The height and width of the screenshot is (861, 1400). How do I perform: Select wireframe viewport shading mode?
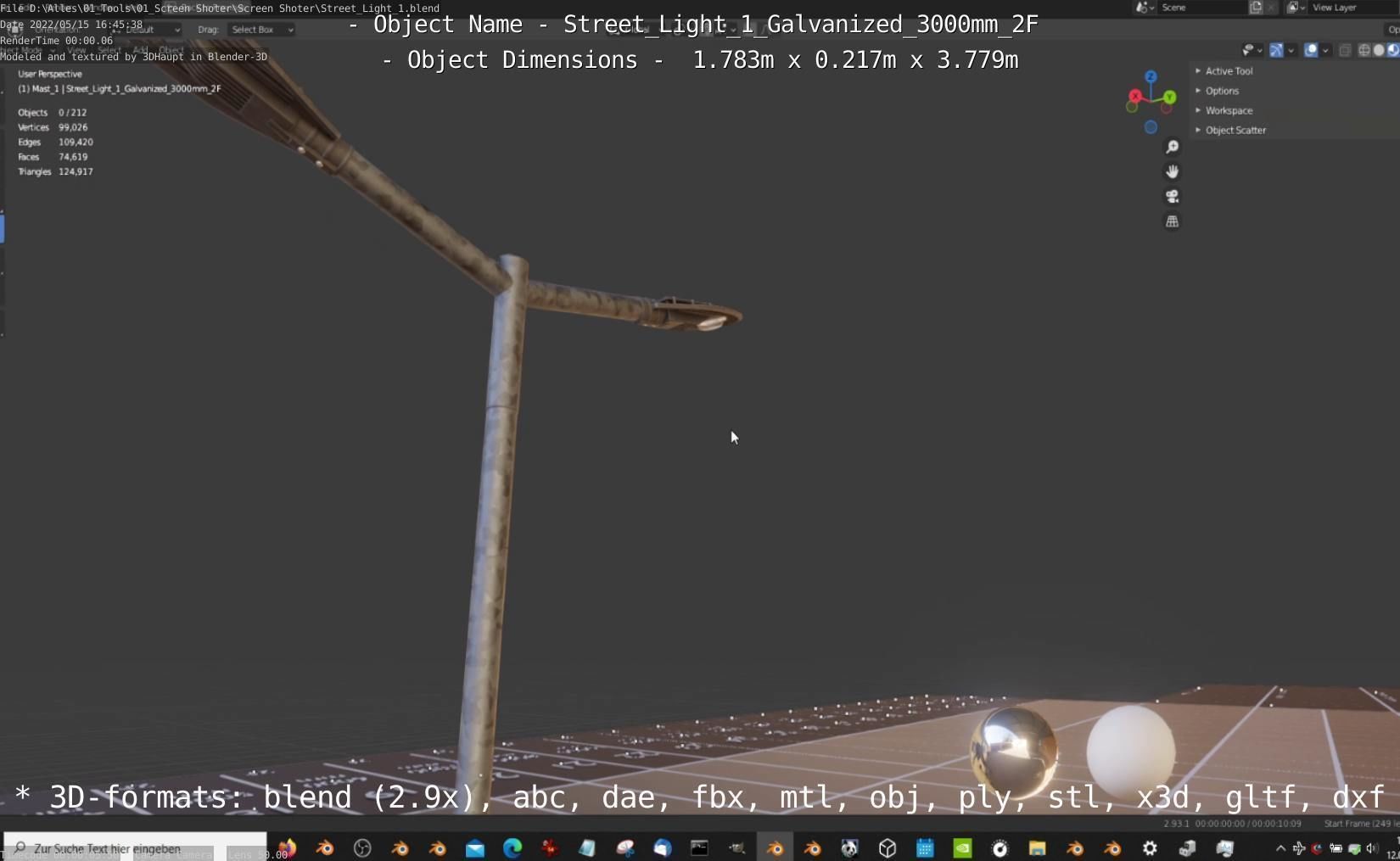[x=1364, y=50]
